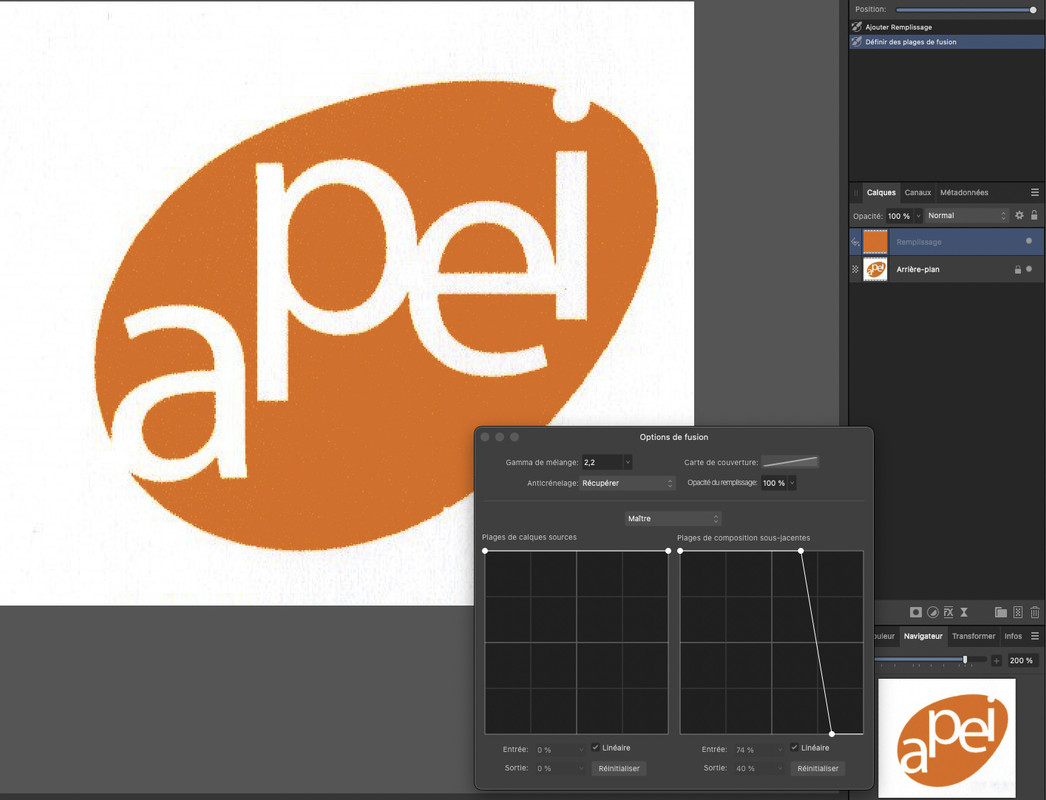The width and height of the screenshot is (1046, 800).
Task: Click the Live Filters hourglass icon
Action: (963, 612)
